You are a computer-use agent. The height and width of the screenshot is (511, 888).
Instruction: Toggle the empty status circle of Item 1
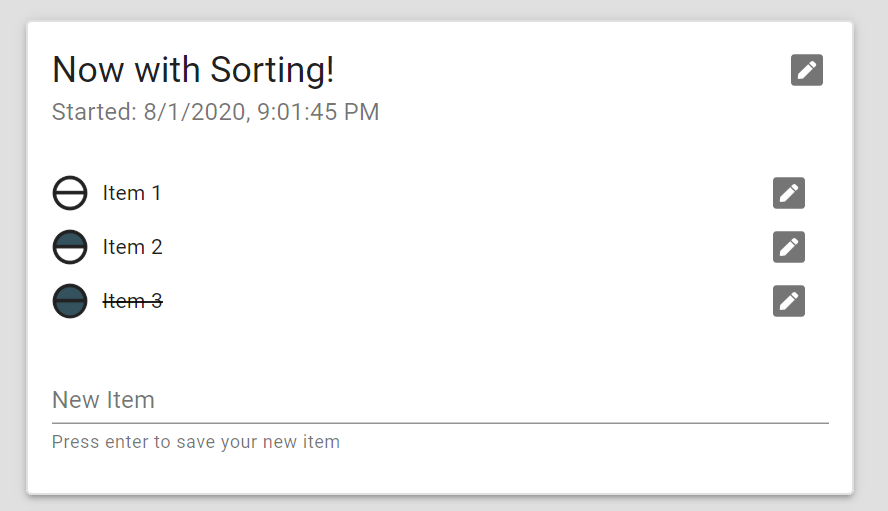click(70, 193)
